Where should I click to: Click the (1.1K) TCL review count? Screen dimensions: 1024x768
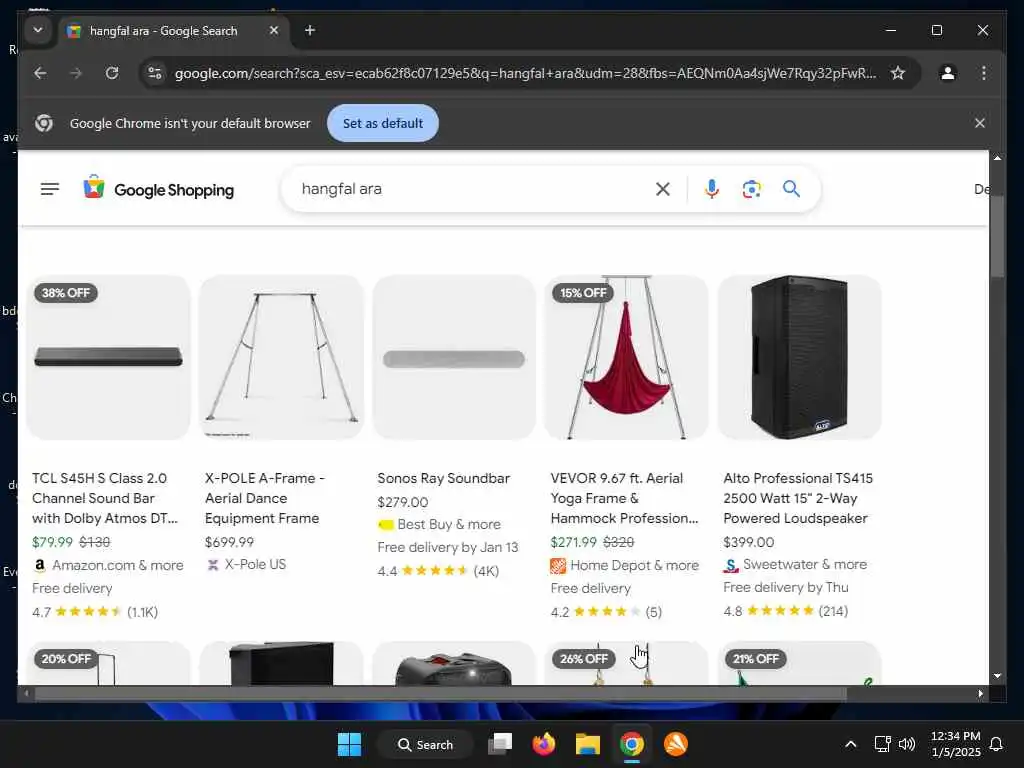click(x=142, y=612)
